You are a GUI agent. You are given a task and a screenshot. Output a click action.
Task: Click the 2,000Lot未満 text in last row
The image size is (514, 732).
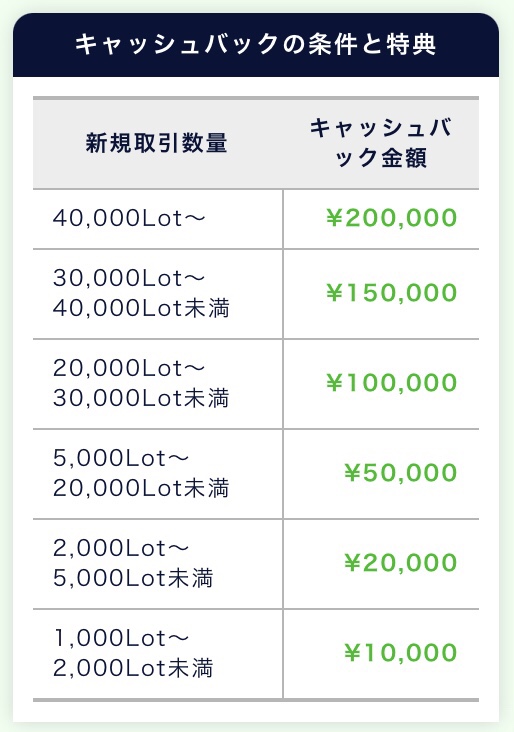click(133, 669)
